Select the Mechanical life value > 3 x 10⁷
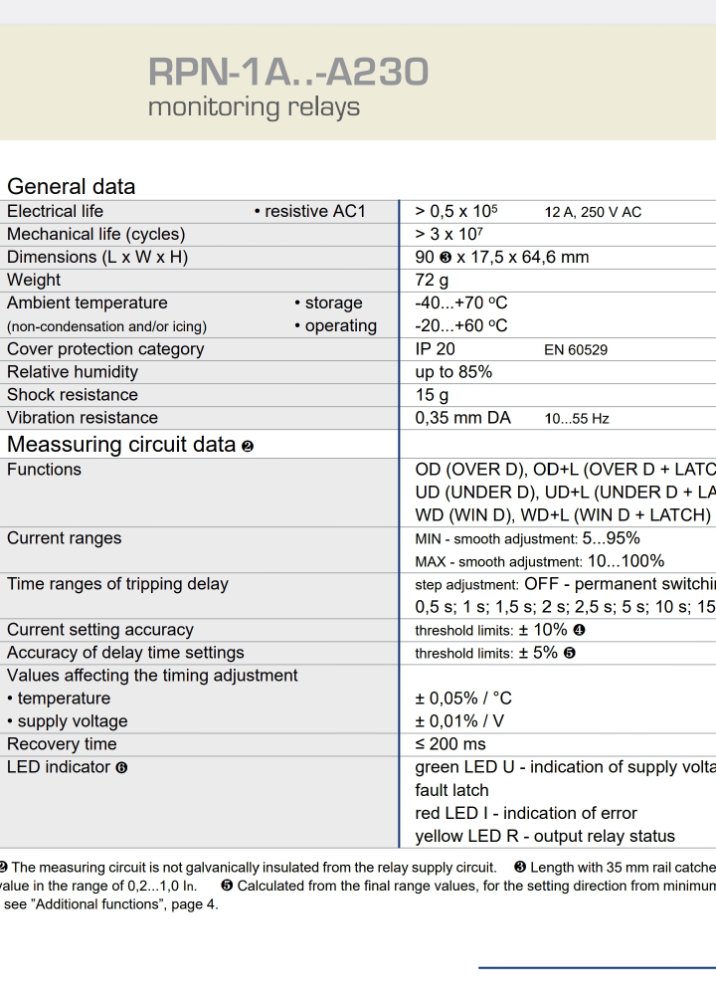 449,234
